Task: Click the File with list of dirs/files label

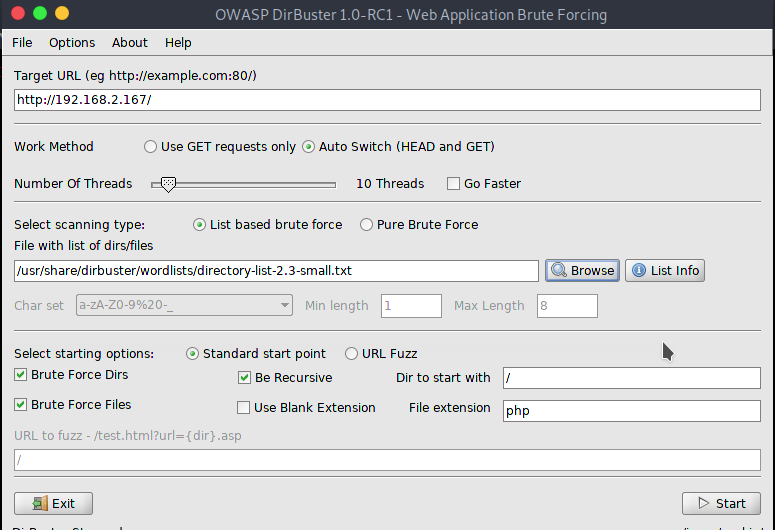Action: [84, 246]
